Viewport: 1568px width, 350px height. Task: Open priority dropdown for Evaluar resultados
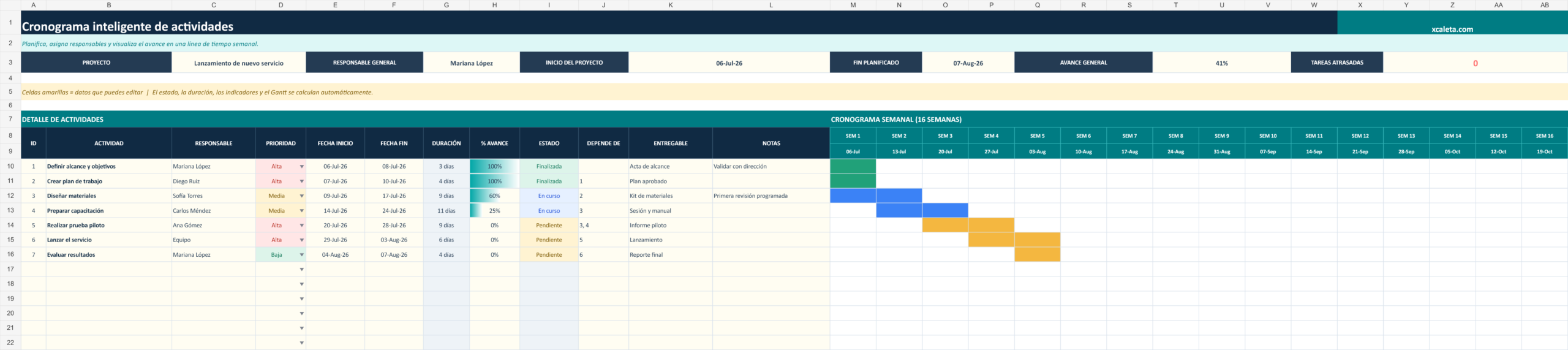[301, 254]
